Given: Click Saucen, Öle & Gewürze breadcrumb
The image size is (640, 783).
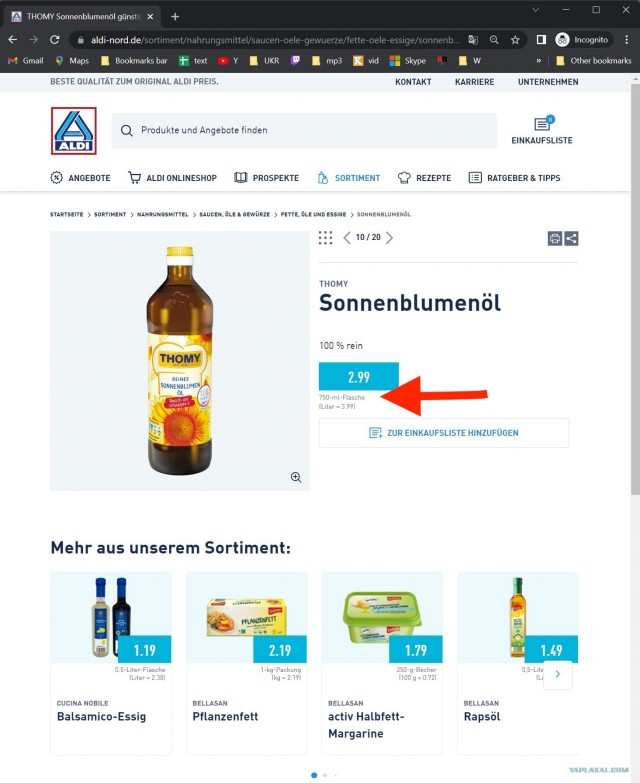Looking at the screenshot, I should pyautogui.click(x=235, y=214).
